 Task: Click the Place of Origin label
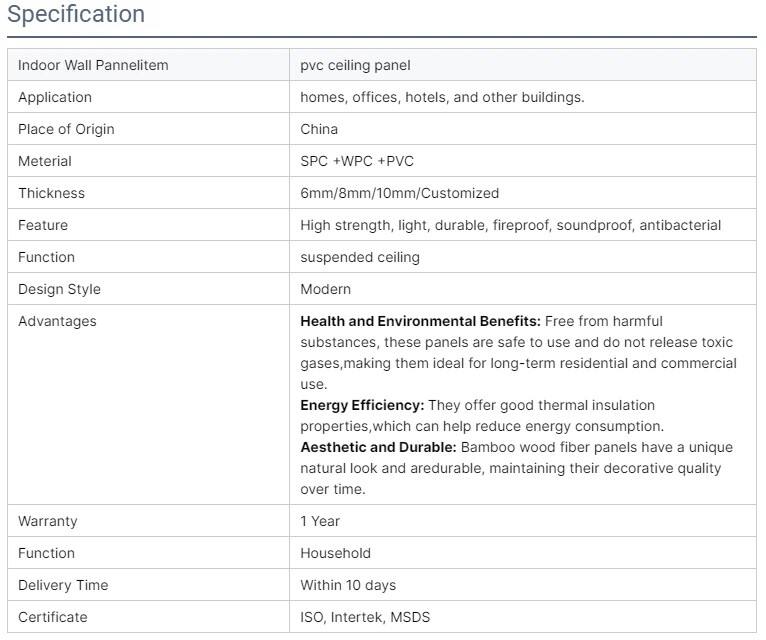tap(66, 129)
